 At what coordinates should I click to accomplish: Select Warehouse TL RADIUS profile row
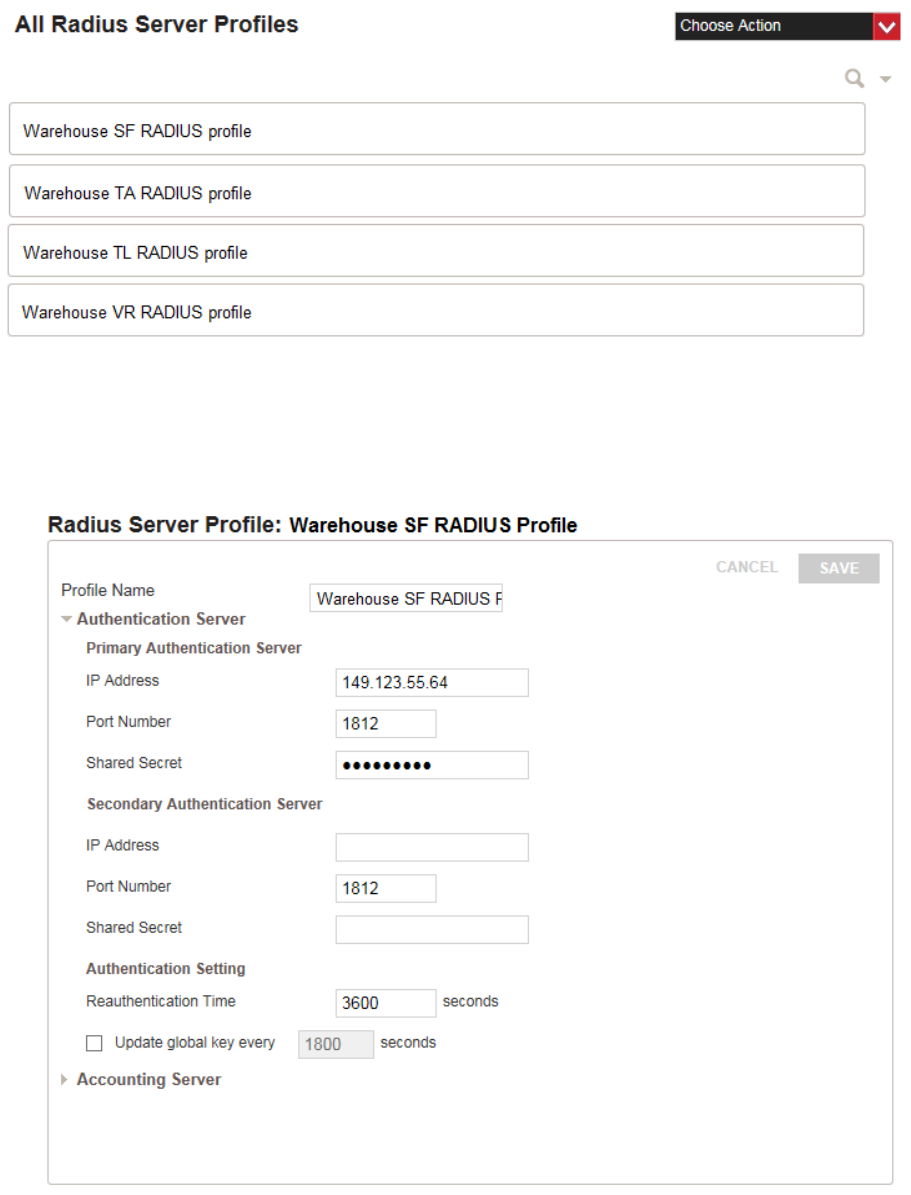(x=436, y=251)
